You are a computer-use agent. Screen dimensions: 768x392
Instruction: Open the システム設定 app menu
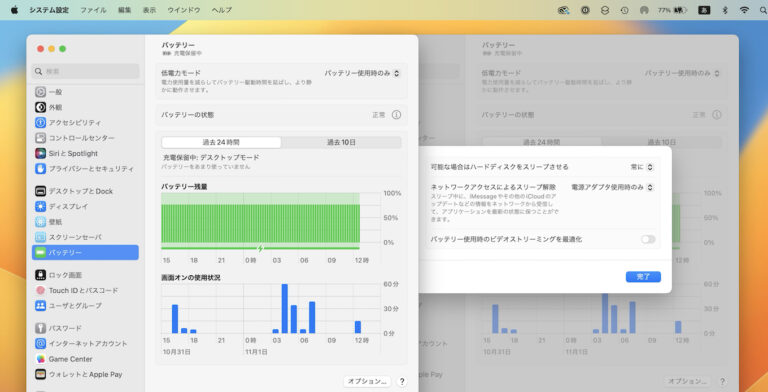(49, 10)
